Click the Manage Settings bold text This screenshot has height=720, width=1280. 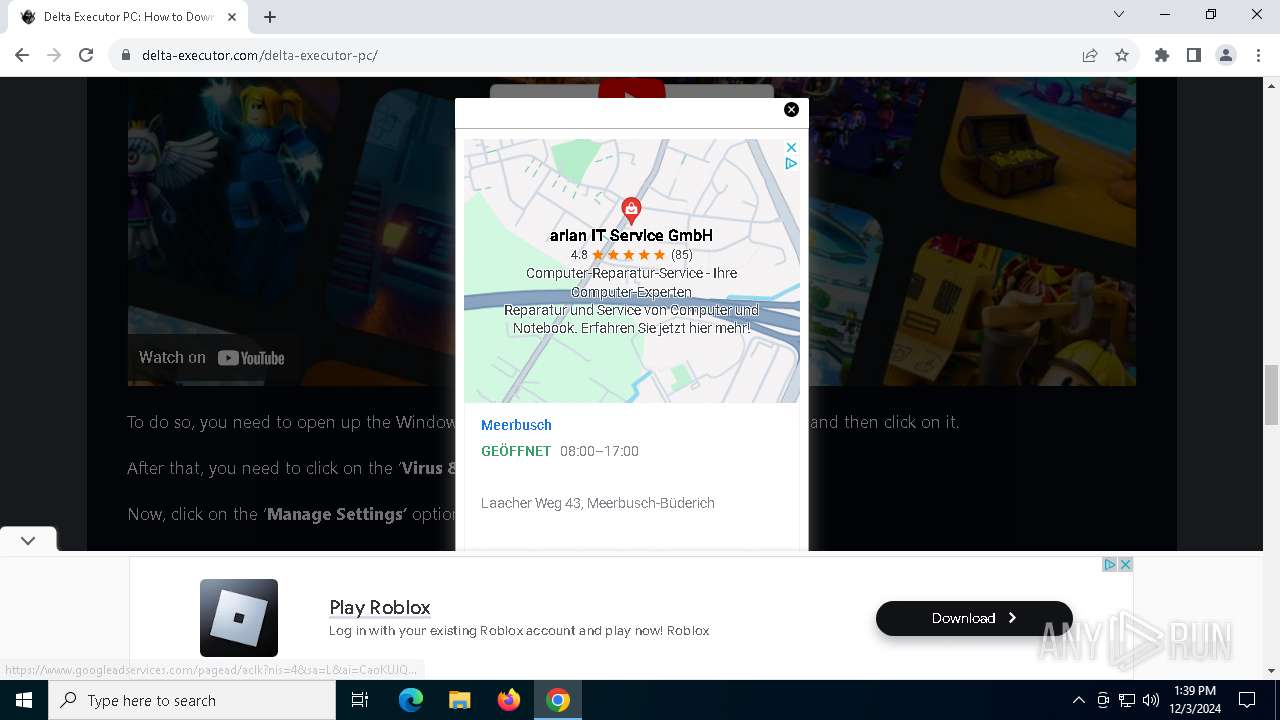coord(335,514)
